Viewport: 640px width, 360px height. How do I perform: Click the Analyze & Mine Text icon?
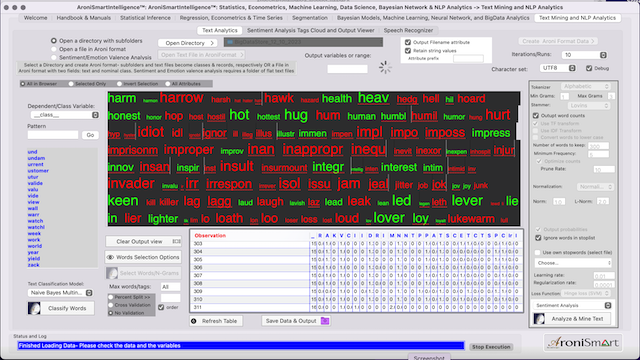click(539, 319)
